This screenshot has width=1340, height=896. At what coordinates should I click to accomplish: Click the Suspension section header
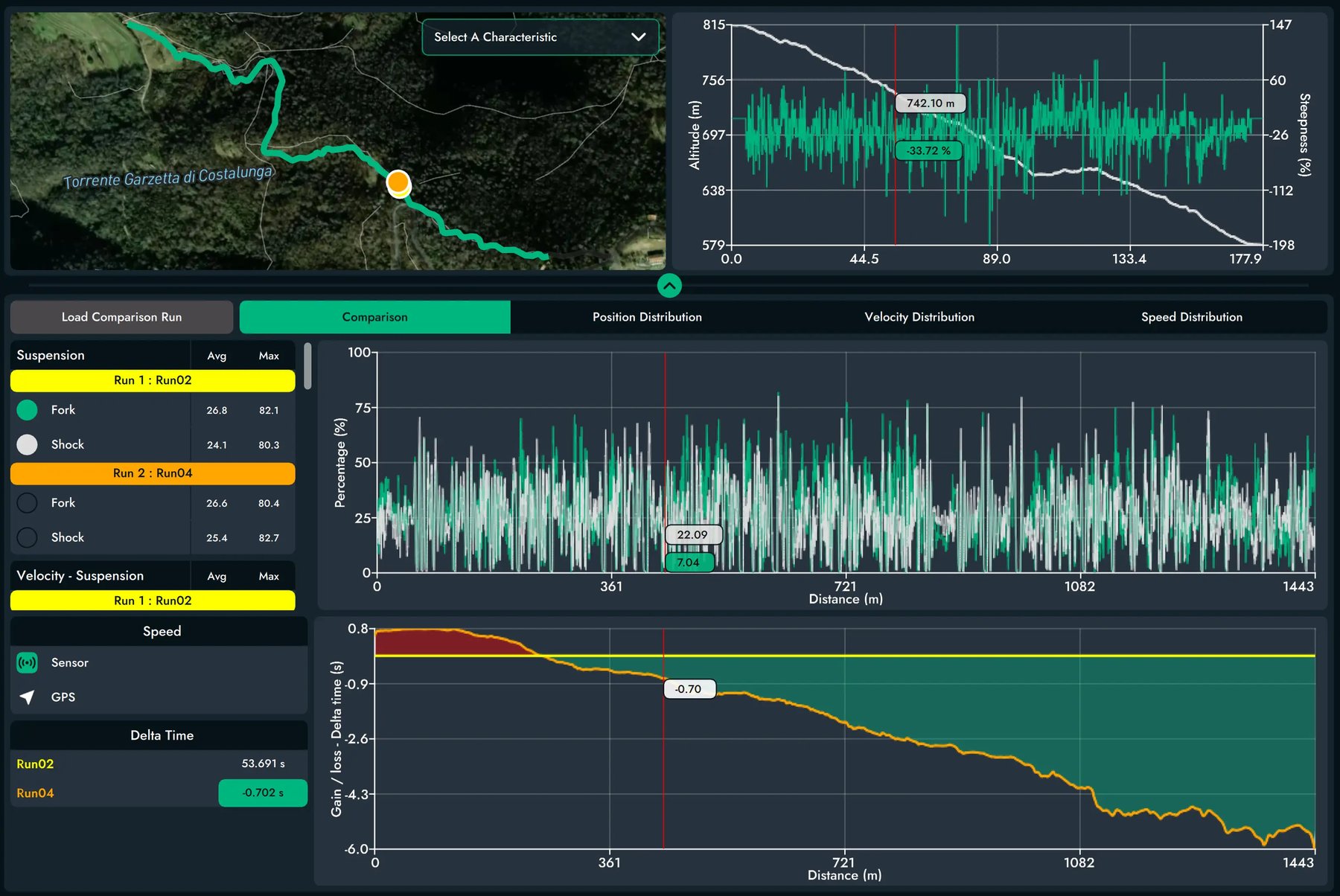tap(51, 355)
